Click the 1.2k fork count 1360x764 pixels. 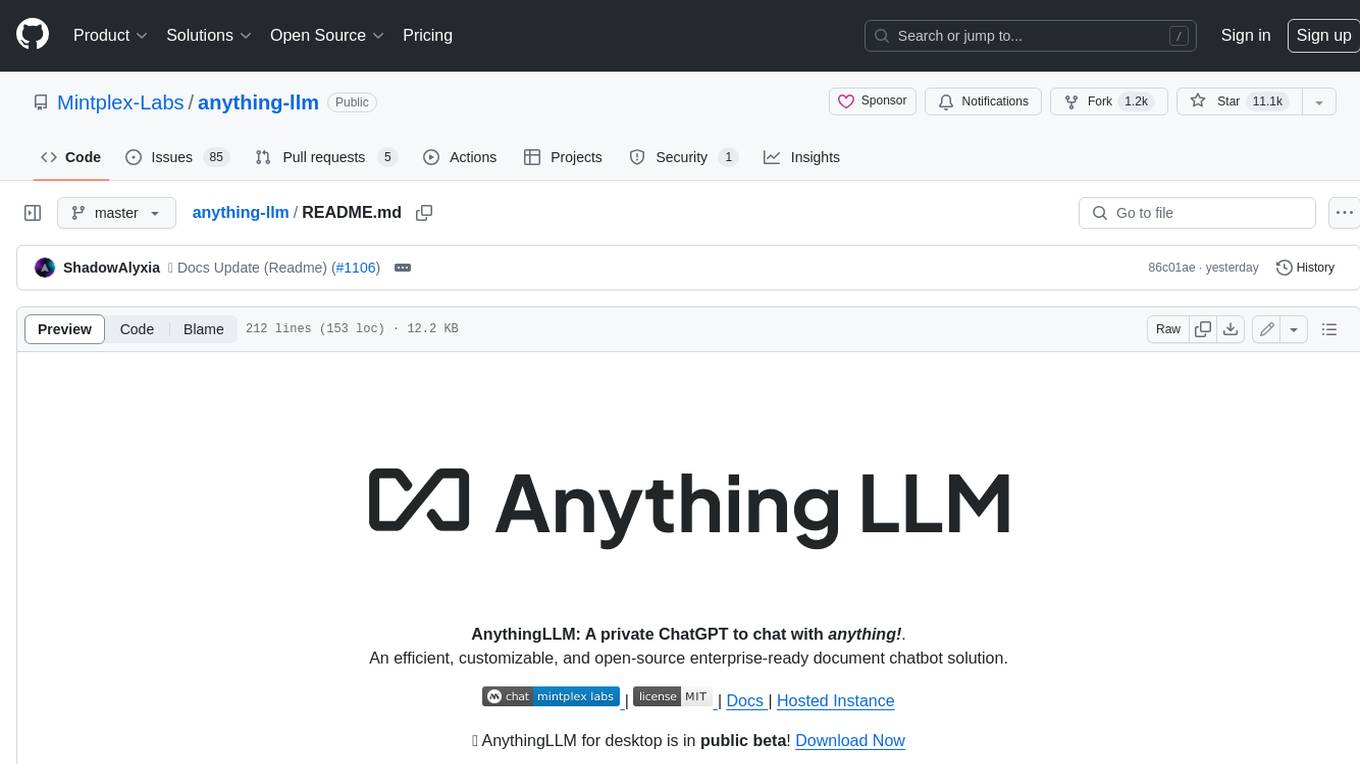1136,101
